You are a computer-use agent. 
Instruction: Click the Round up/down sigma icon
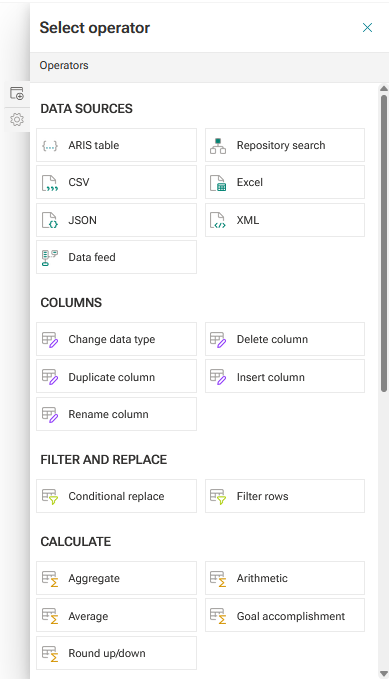coord(50,653)
